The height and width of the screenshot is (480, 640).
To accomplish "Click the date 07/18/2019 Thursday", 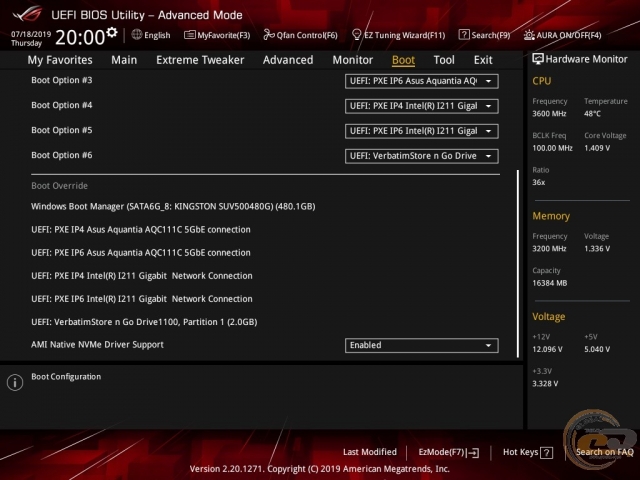I will pos(31,38).
